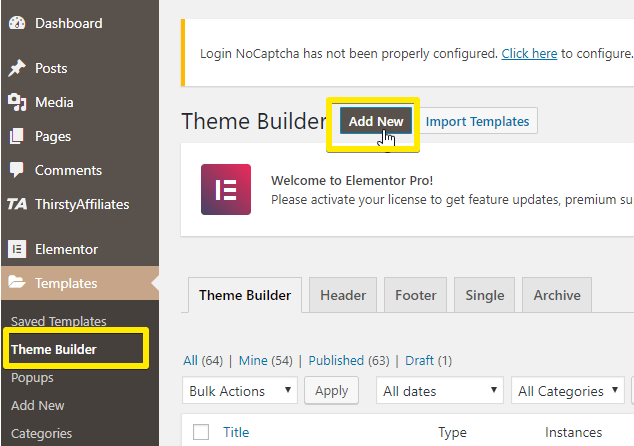Click the Instances column header
The height and width of the screenshot is (446, 634).
pyautogui.click(x=573, y=432)
